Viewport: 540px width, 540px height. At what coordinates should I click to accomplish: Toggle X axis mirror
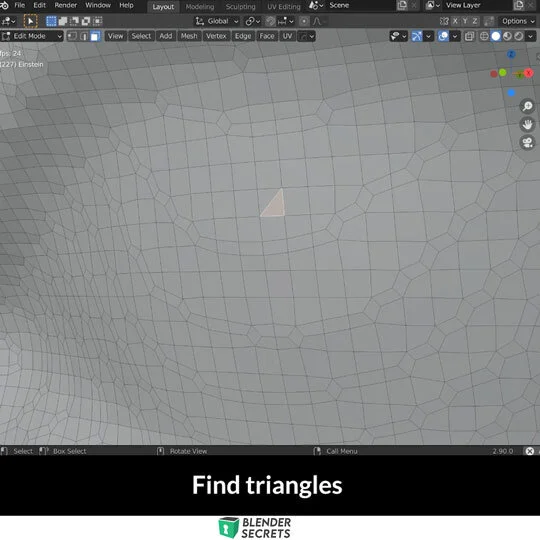click(455, 21)
